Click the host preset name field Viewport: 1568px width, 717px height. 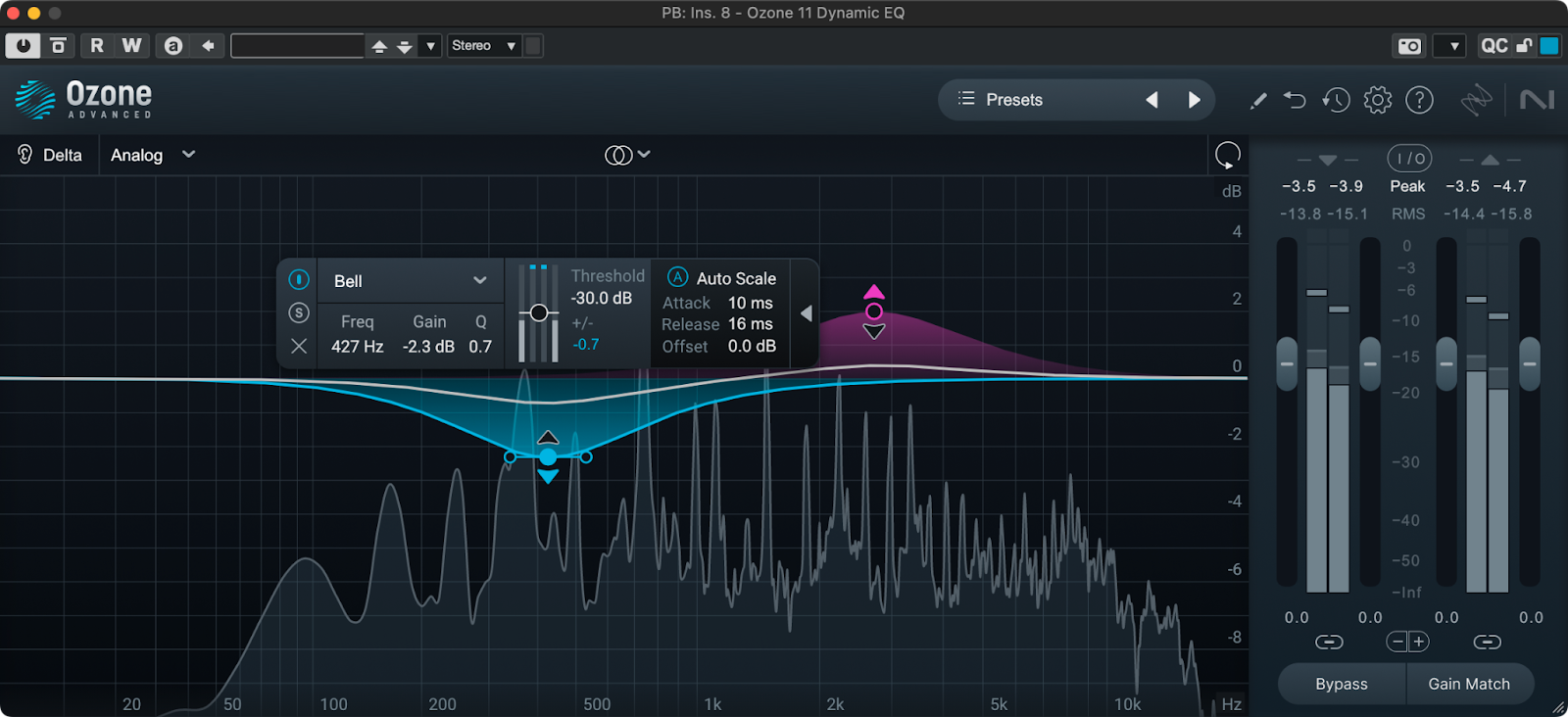tap(298, 45)
